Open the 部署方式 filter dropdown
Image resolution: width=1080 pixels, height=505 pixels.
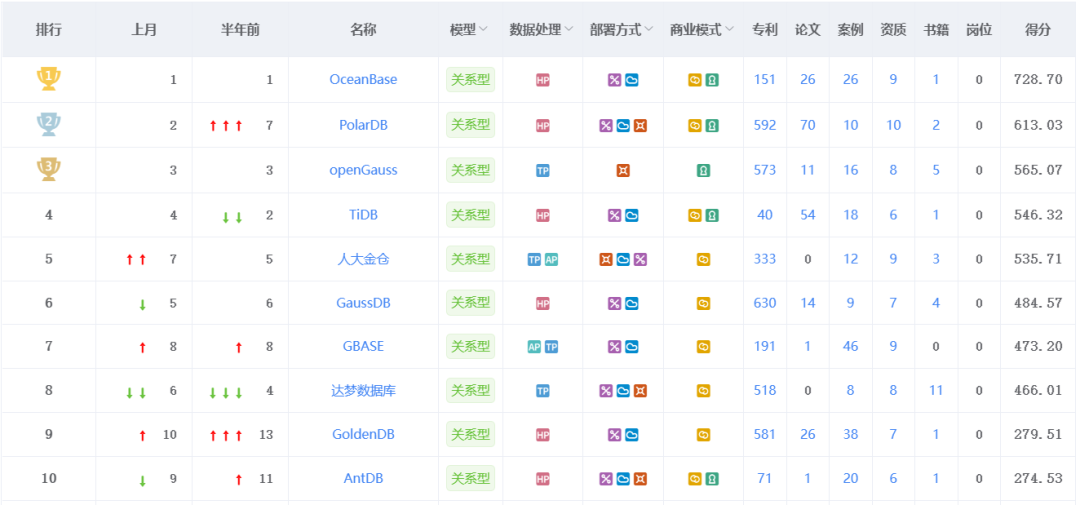pos(649,30)
